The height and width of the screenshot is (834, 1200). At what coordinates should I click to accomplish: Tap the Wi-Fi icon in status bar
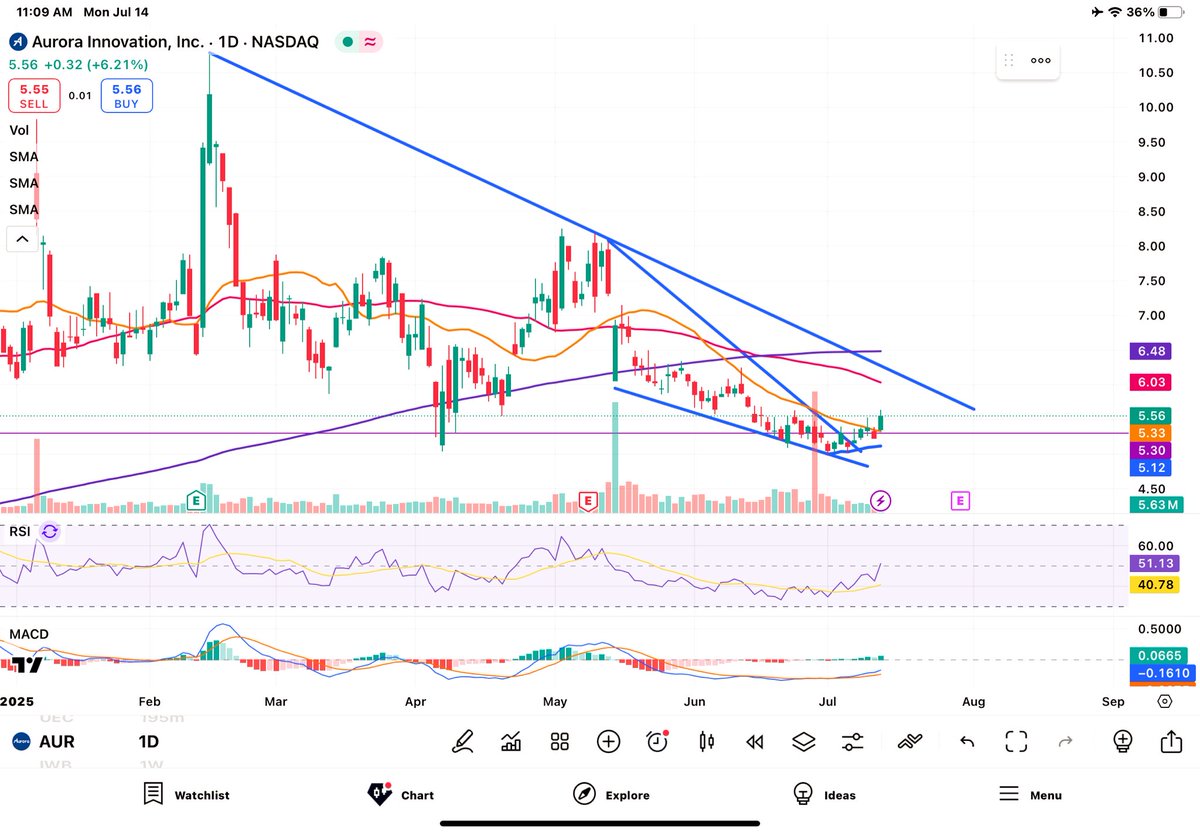pyautogui.click(x=1115, y=12)
